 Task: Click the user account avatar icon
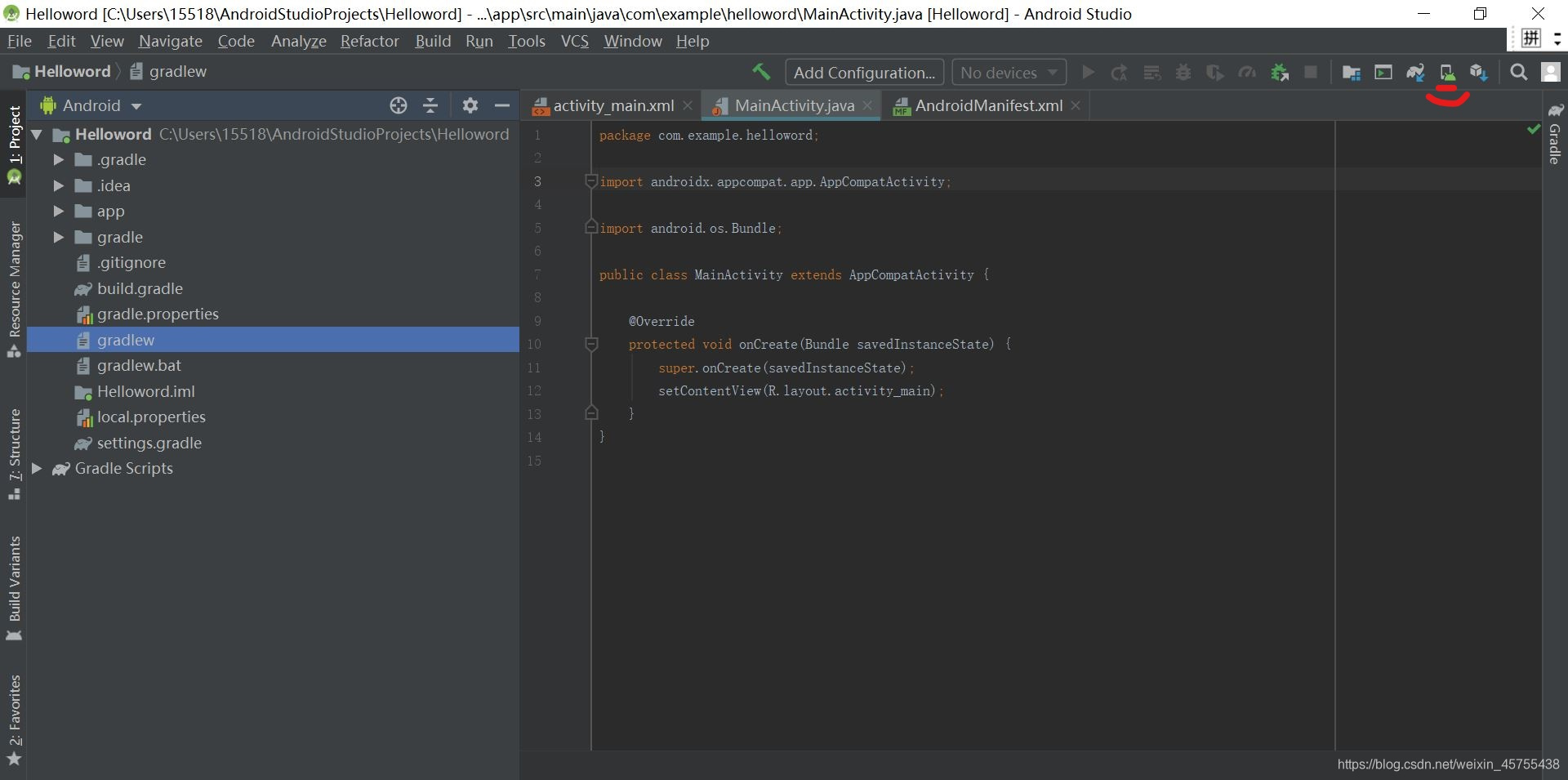pyautogui.click(x=1550, y=72)
